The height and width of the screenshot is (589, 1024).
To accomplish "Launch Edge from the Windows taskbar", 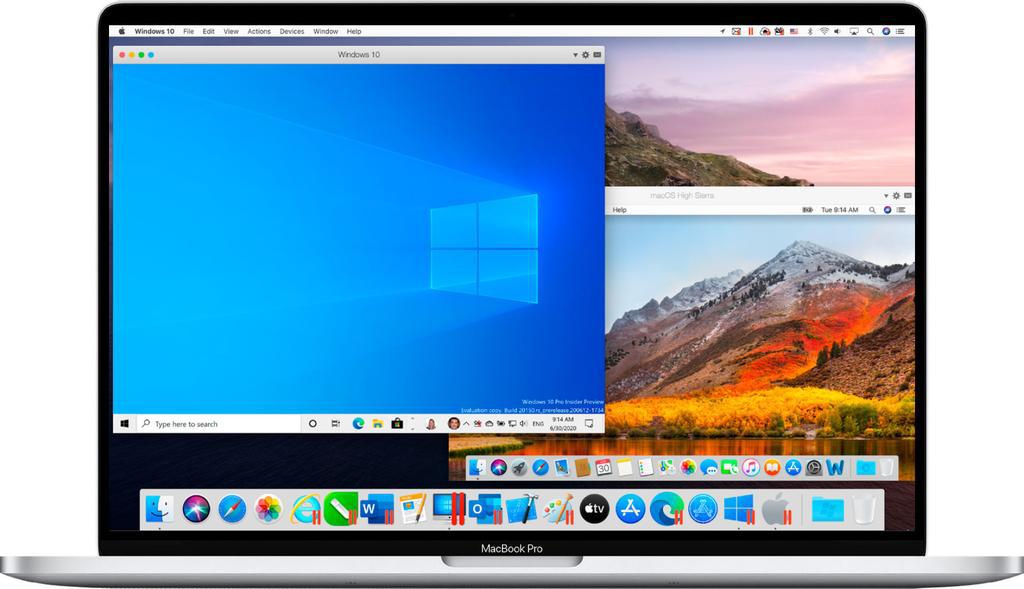I will pos(359,424).
